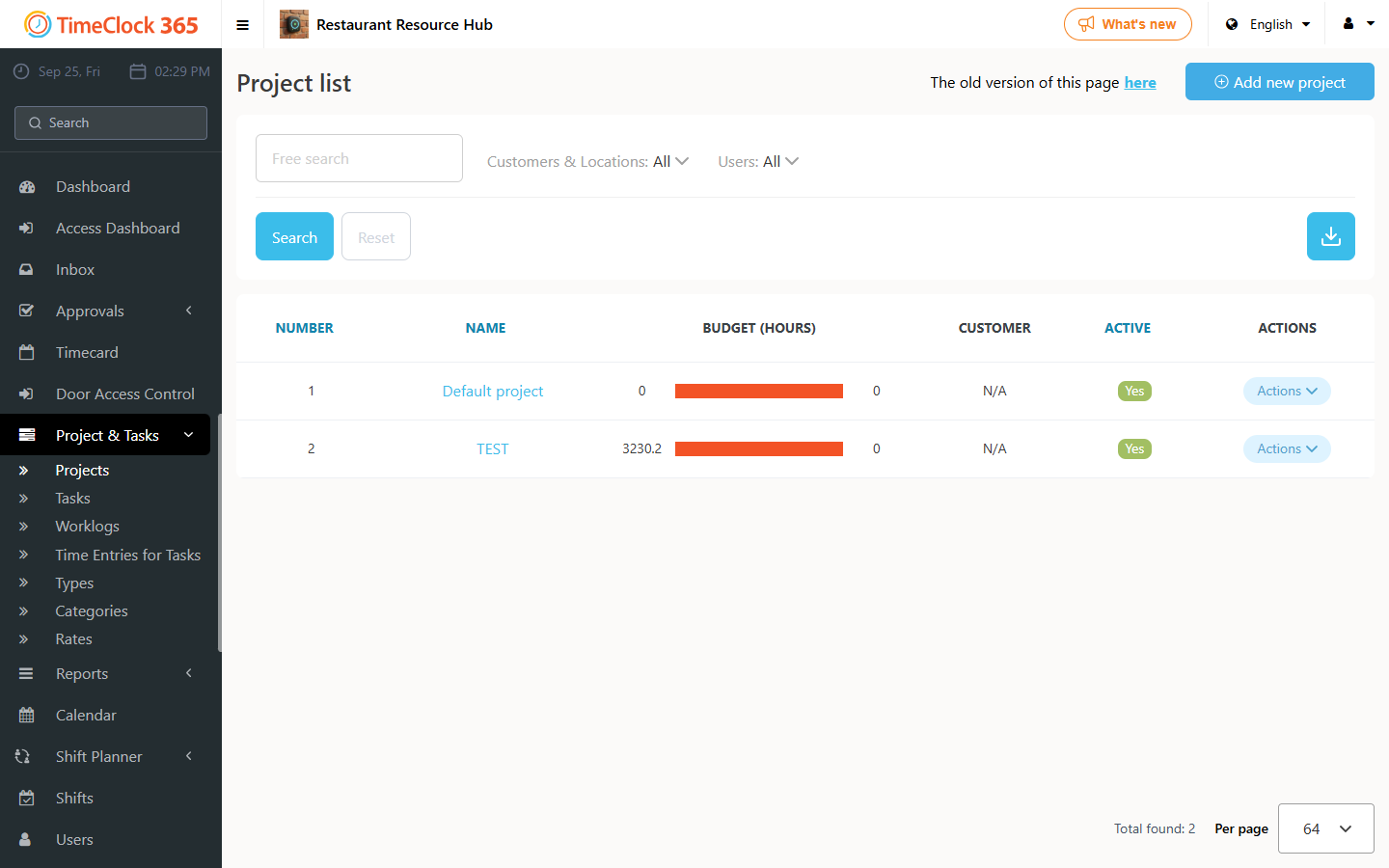Click the Access Dashboard sign-in icon
The width and height of the screenshot is (1389, 868).
27,229
